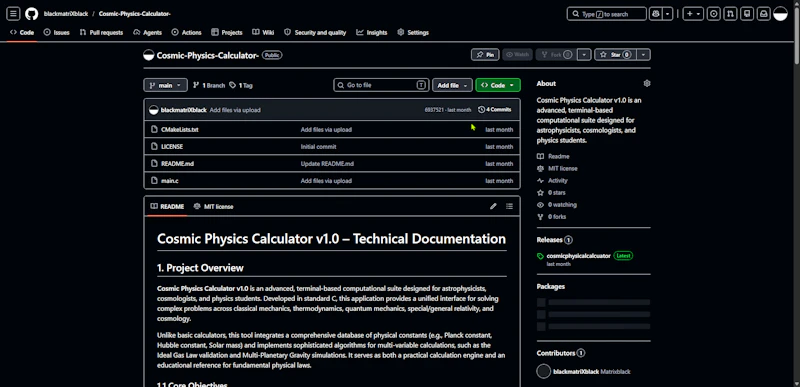800x387 pixels.
Task: Expand the Star lists dropdown arrow
Action: (x=644, y=55)
